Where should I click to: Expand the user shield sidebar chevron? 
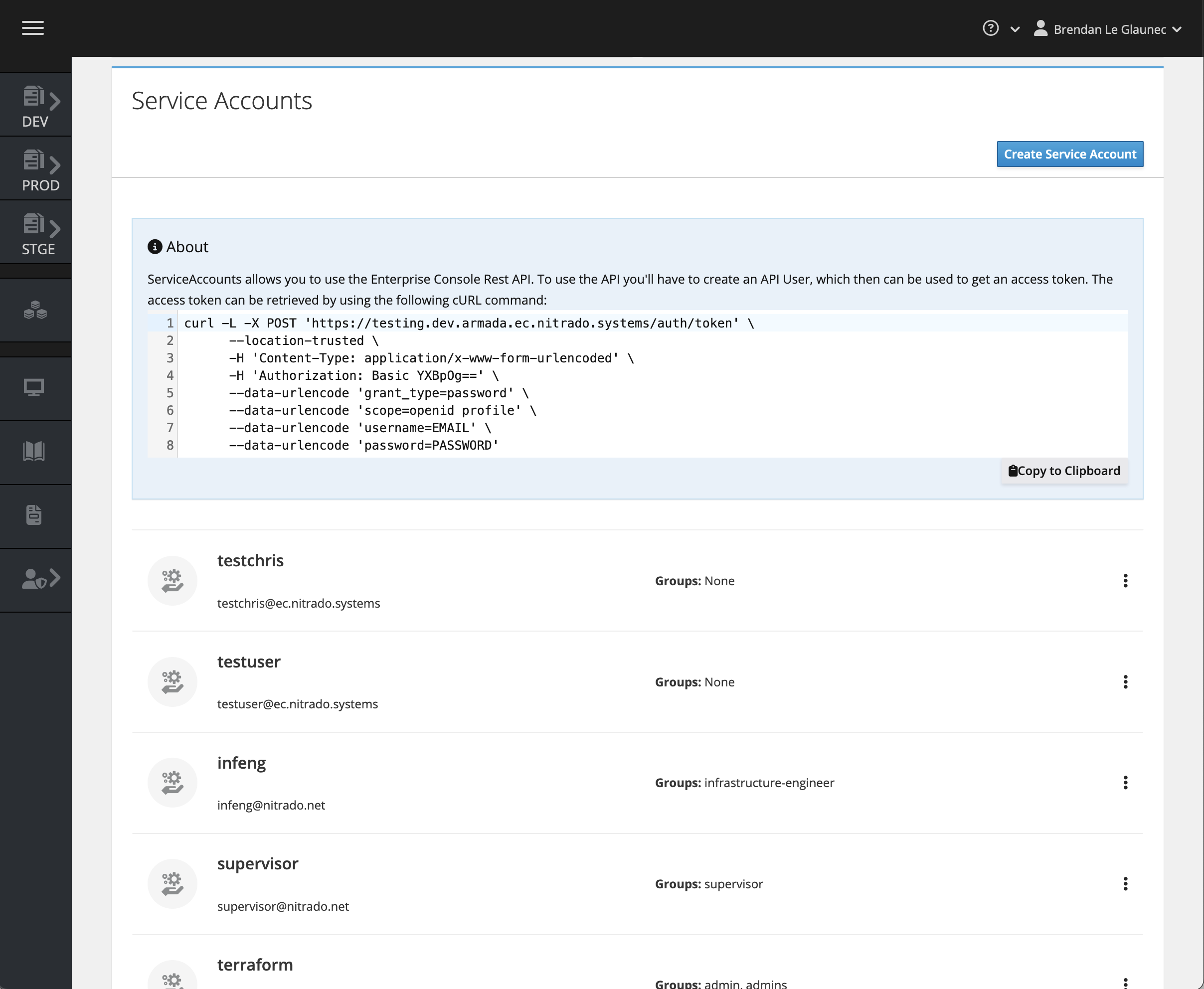(55, 578)
